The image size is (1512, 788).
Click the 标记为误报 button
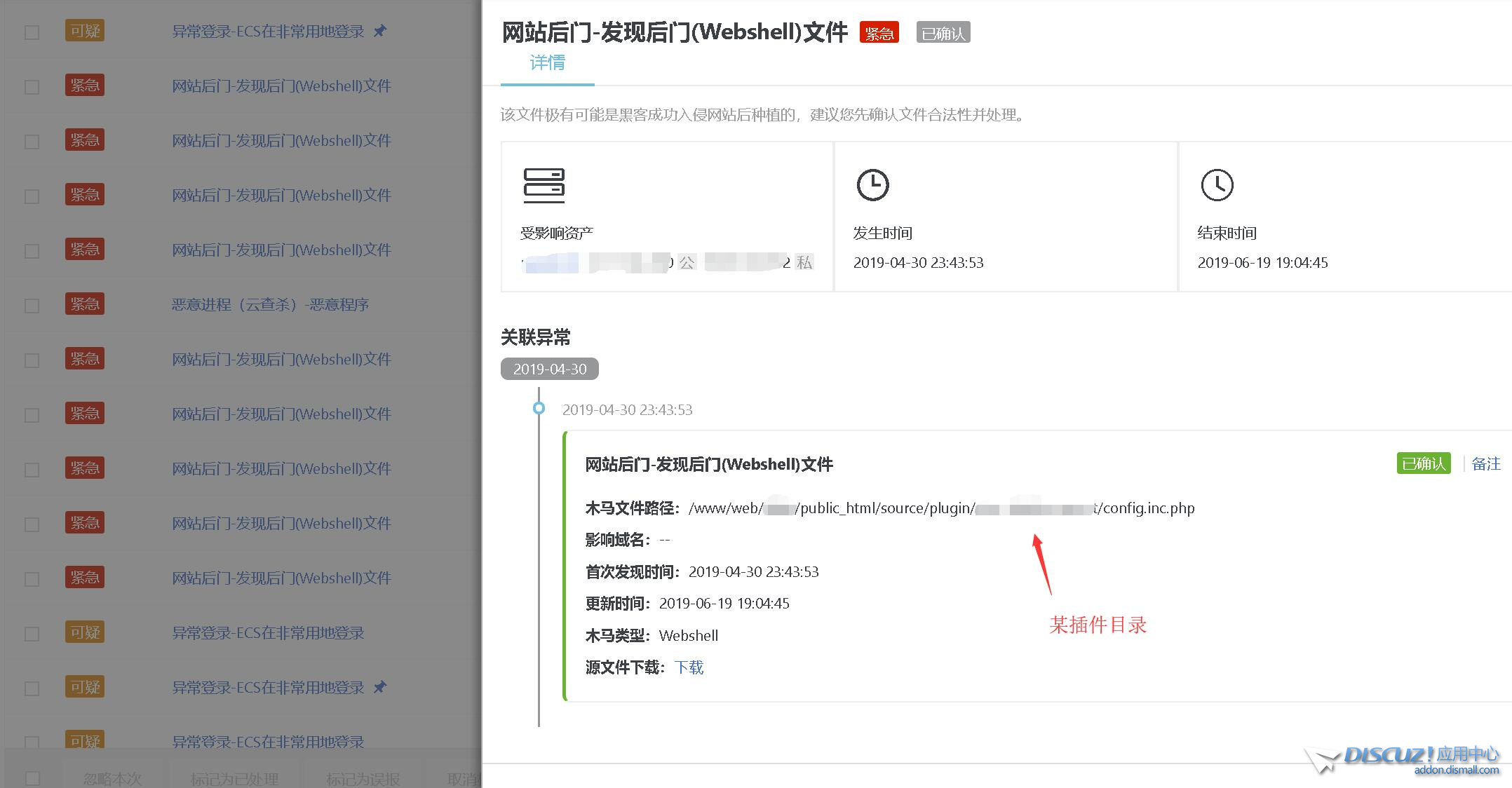(x=363, y=778)
